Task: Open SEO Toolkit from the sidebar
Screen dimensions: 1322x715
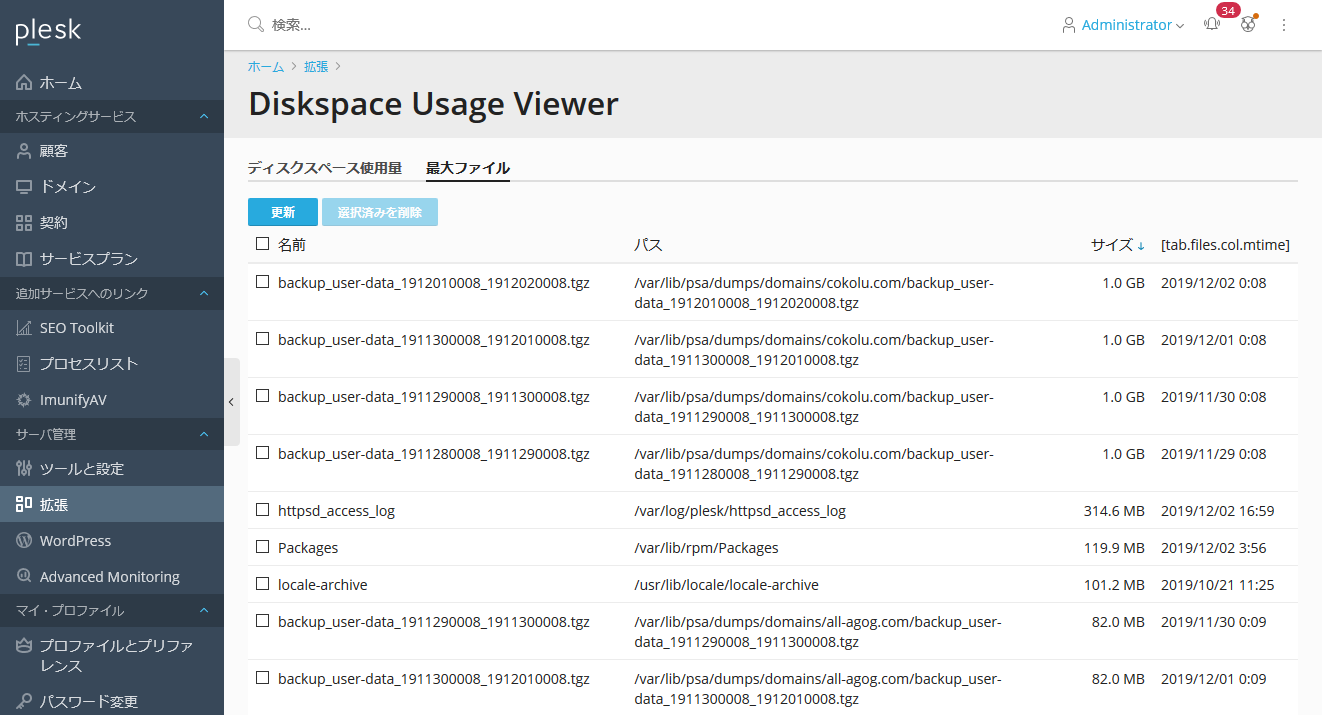Action: click(76, 328)
